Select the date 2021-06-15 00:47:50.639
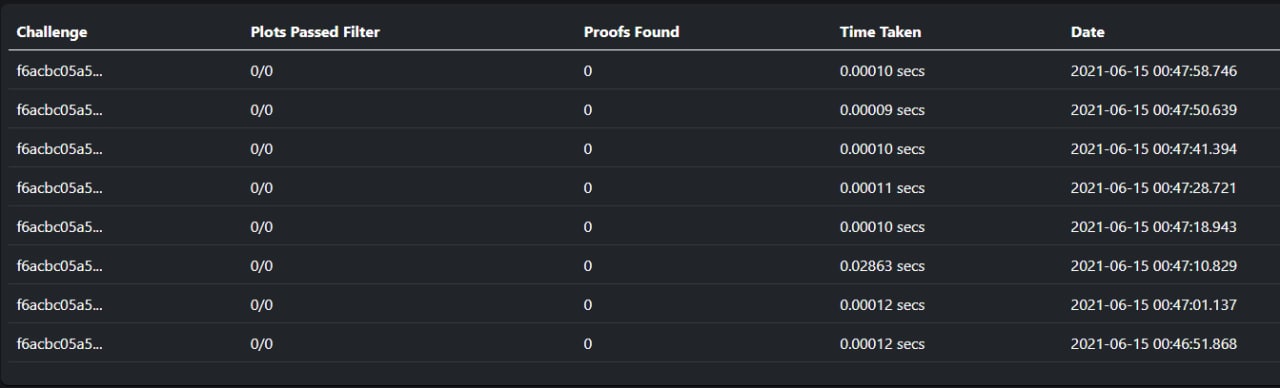1280x388 pixels. (x=1153, y=110)
